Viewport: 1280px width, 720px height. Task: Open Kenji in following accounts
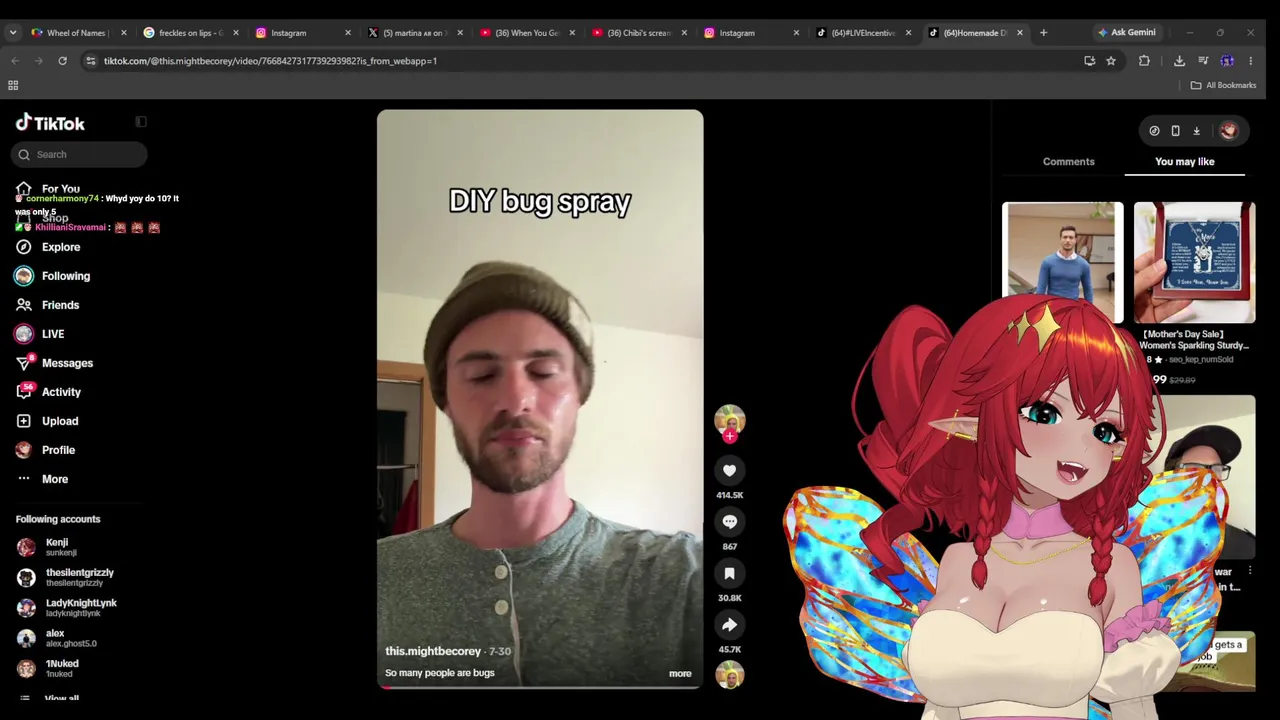pos(57,547)
